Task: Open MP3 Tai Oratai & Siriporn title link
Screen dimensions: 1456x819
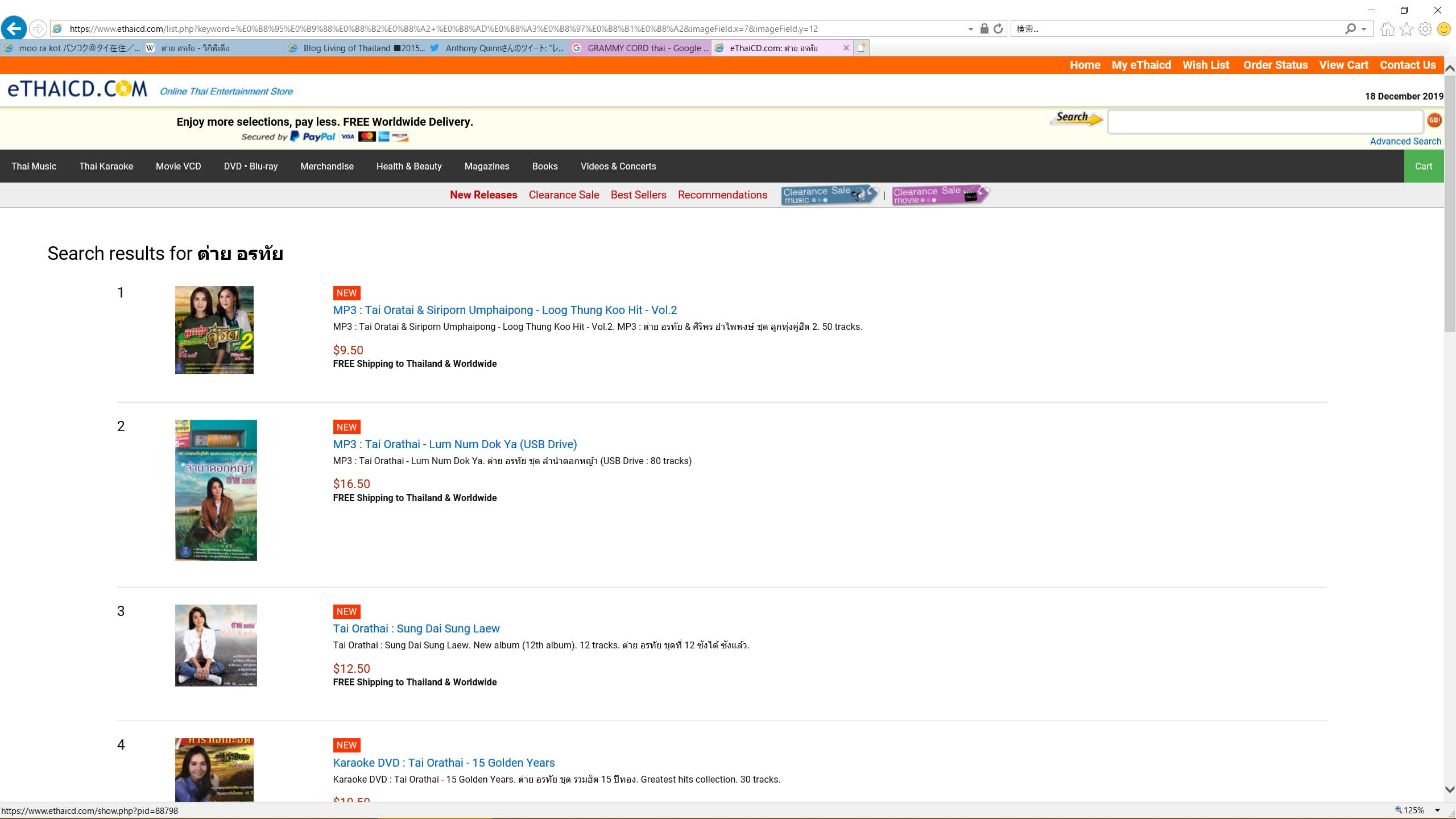Action: coord(505,310)
